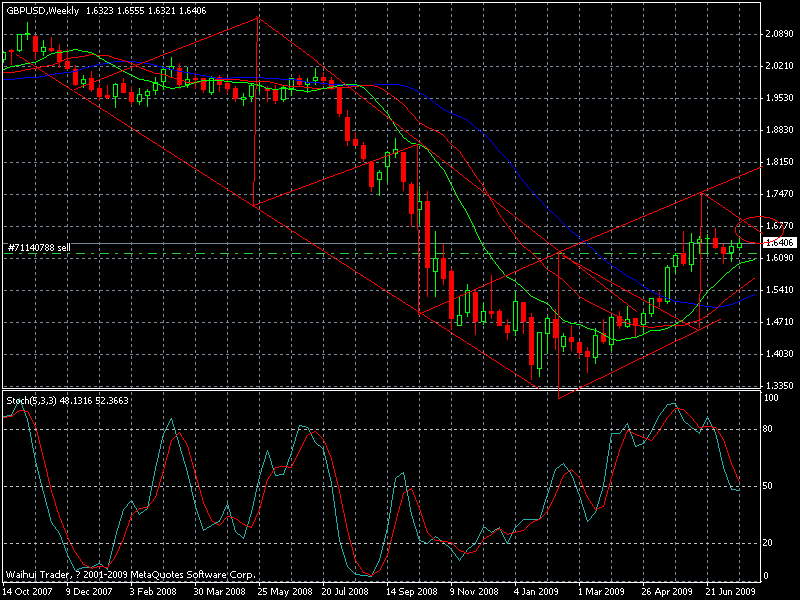This screenshot has width=800, height=602.
Task: Click the 4 Jan 2009 date label
Action: click(x=536, y=592)
